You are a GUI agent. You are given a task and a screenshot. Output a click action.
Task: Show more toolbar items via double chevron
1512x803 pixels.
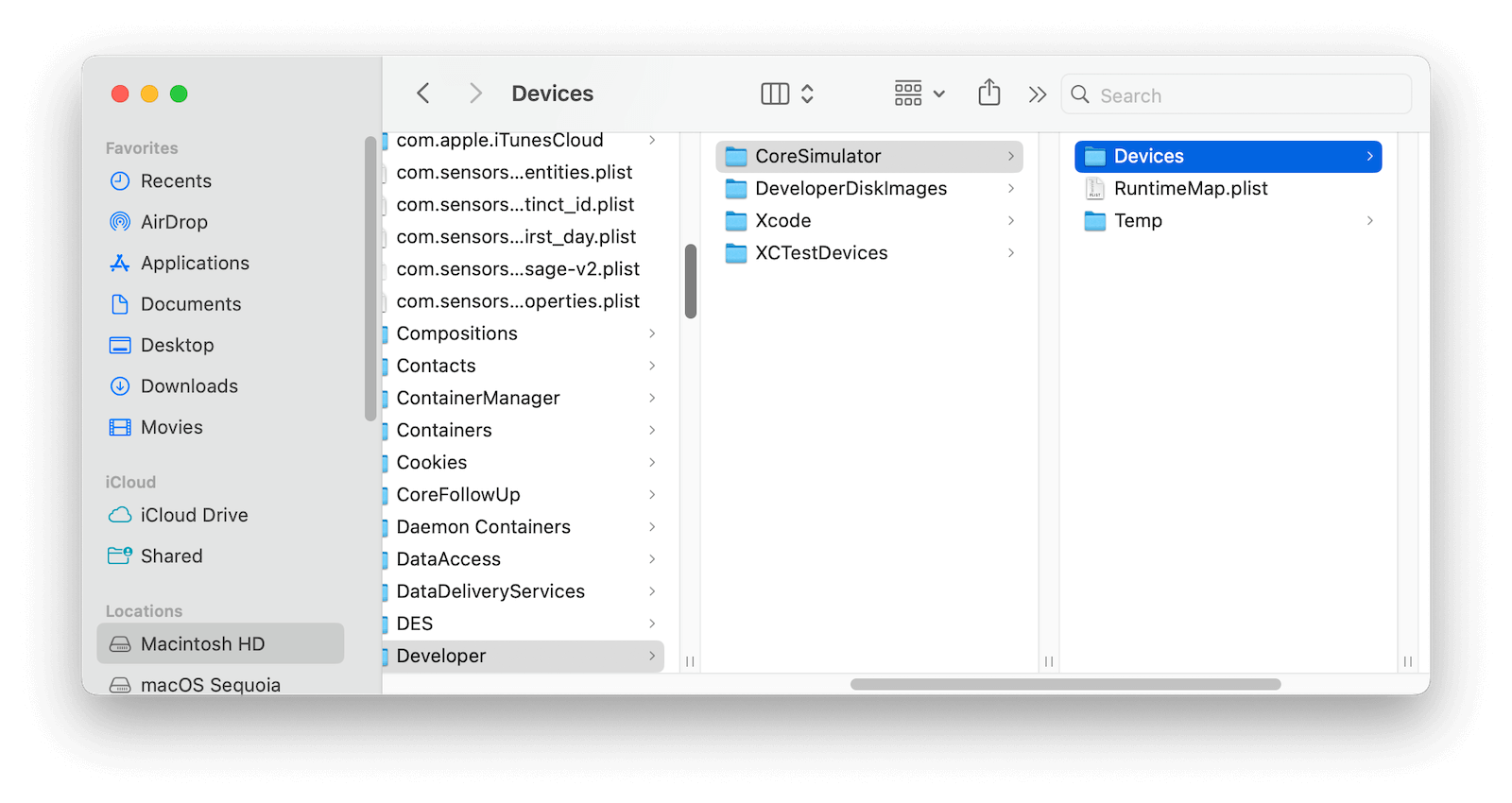(1038, 94)
